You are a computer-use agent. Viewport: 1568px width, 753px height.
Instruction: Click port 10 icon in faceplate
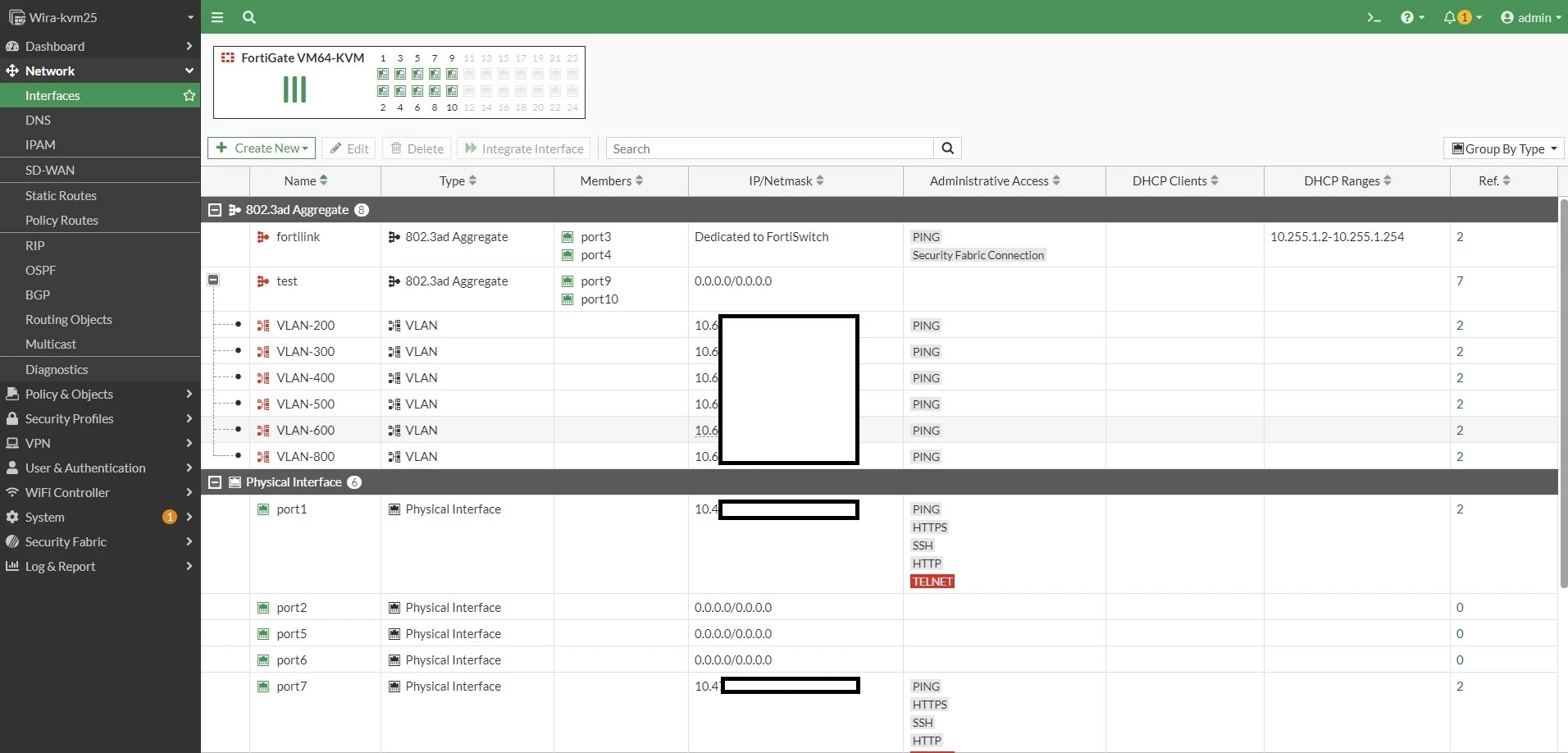[452, 91]
